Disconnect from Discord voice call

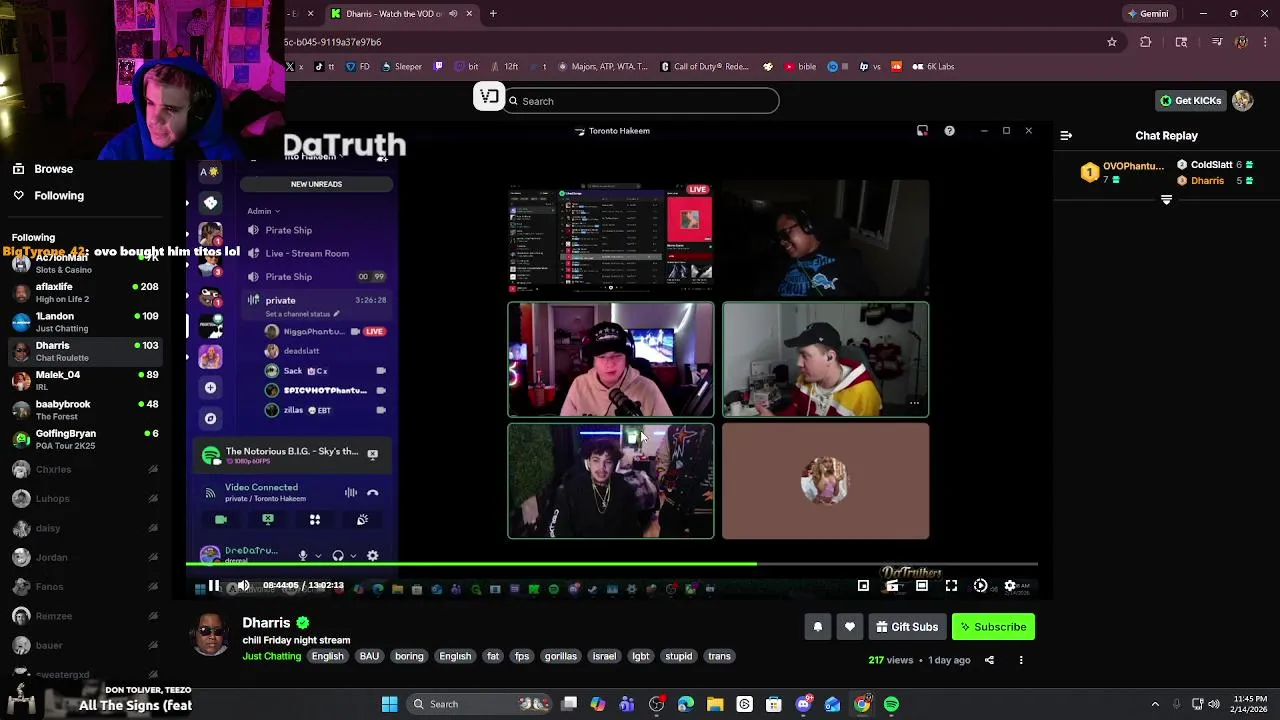click(373, 493)
